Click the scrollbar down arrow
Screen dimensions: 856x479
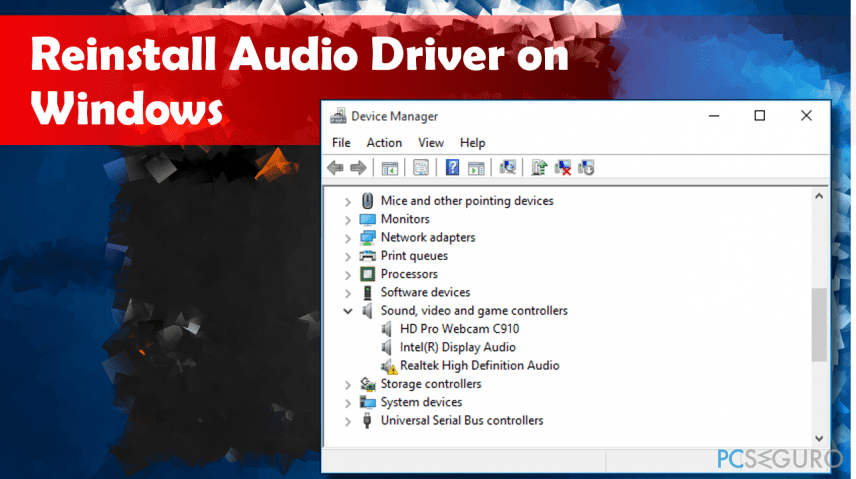point(819,439)
